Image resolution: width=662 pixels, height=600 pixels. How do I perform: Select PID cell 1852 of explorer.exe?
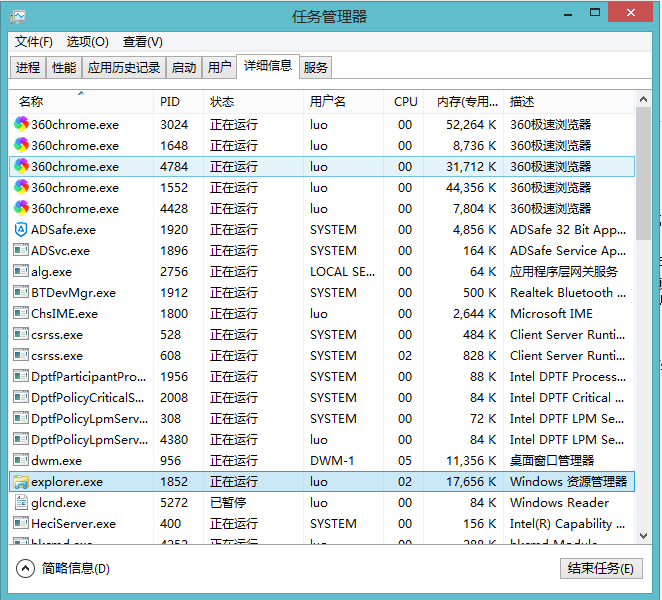coord(174,481)
